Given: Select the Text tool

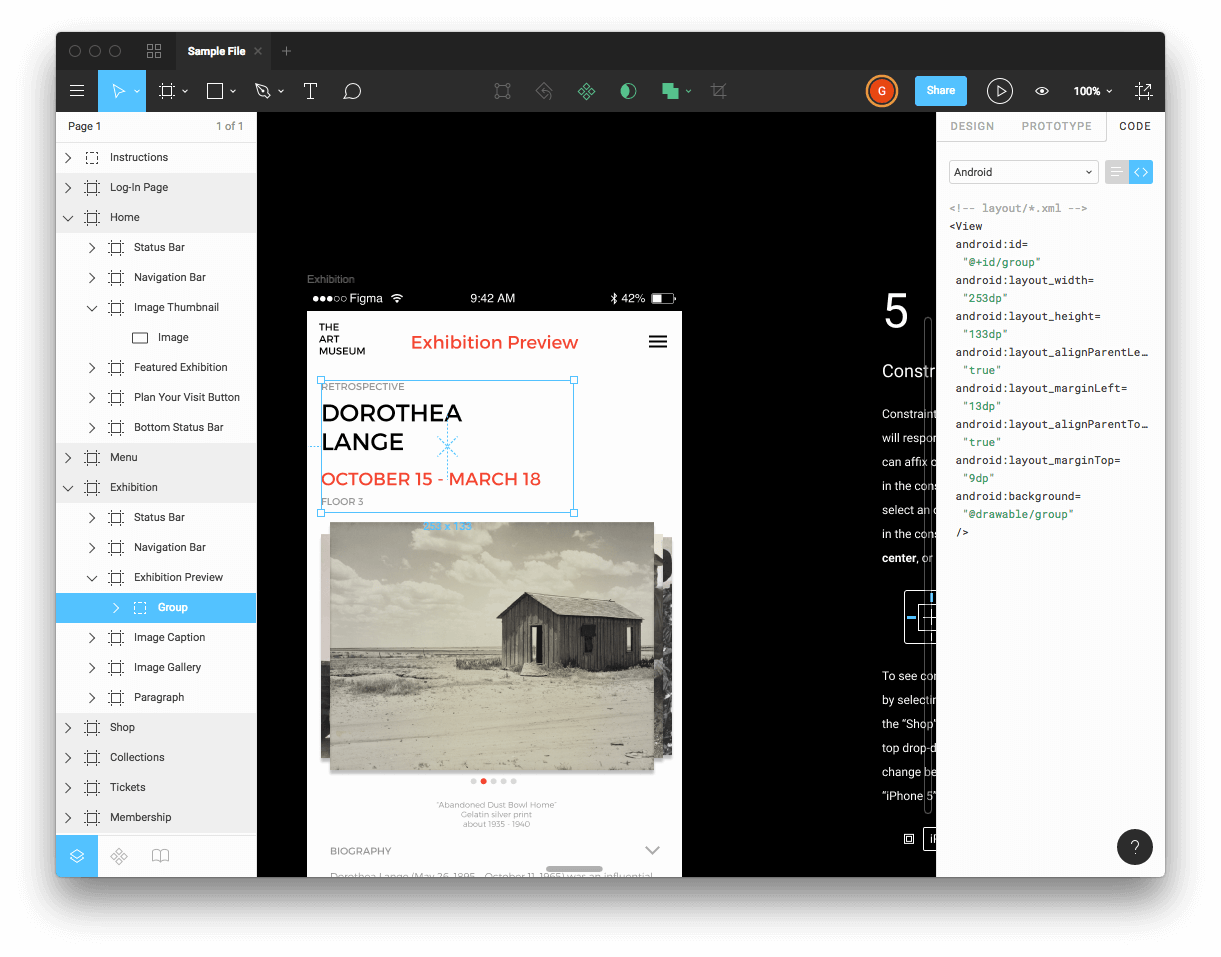Looking at the screenshot, I should (310, 91).
